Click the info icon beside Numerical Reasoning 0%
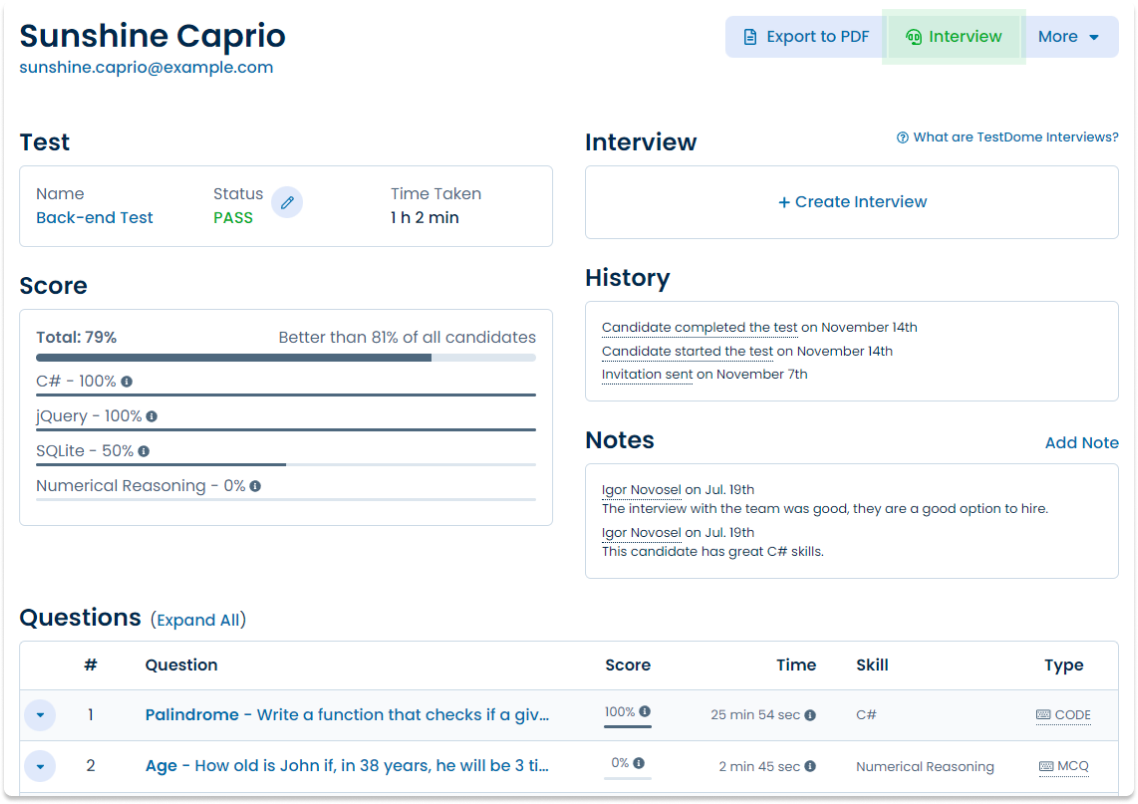This screenshot has height=804, width=1138. (x=254, y=486)
